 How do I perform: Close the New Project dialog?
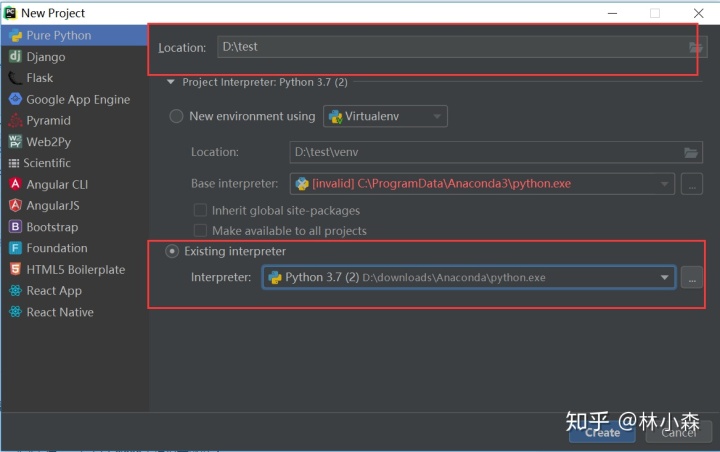click(x=698, y=13)
